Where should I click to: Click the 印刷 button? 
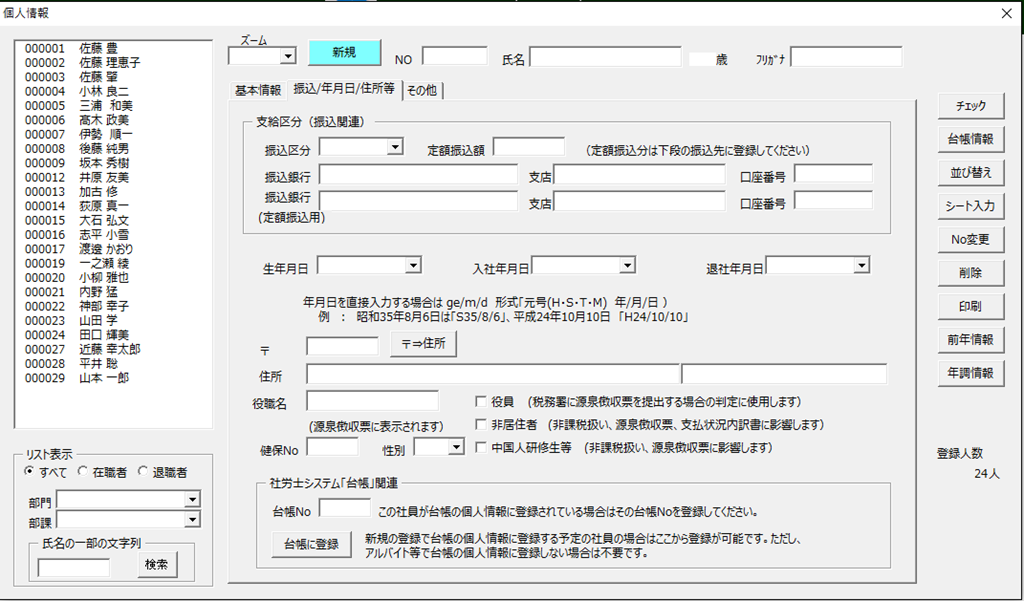coord(970,306)
